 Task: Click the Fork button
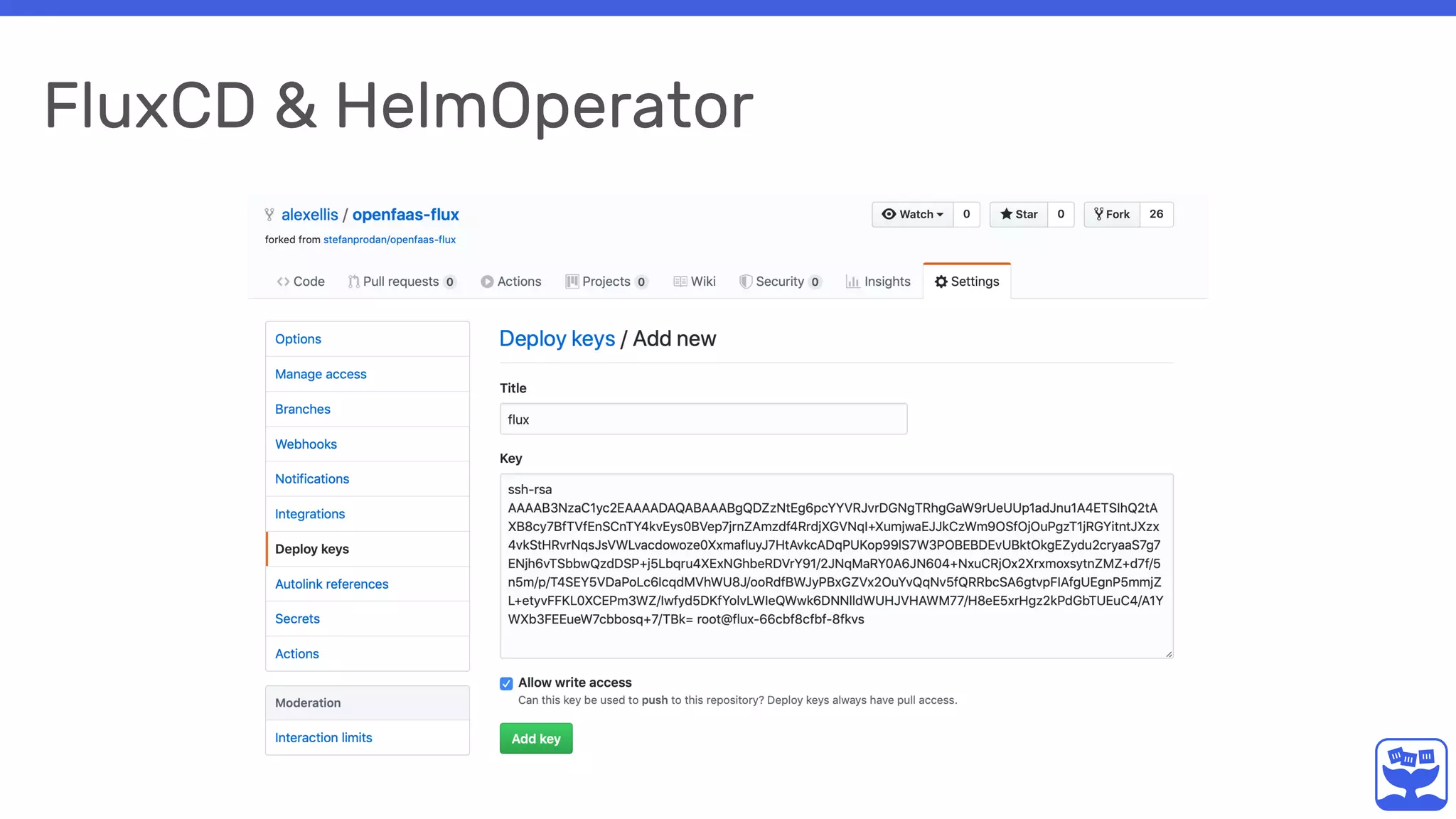[x=1112, y=214]
